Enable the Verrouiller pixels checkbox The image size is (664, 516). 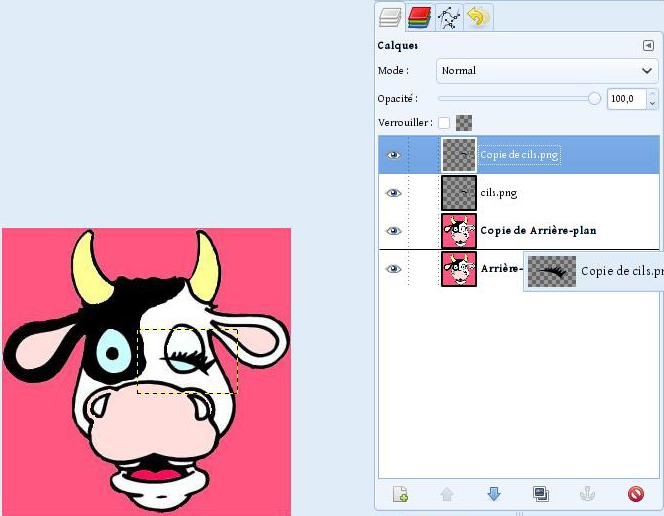444,123
